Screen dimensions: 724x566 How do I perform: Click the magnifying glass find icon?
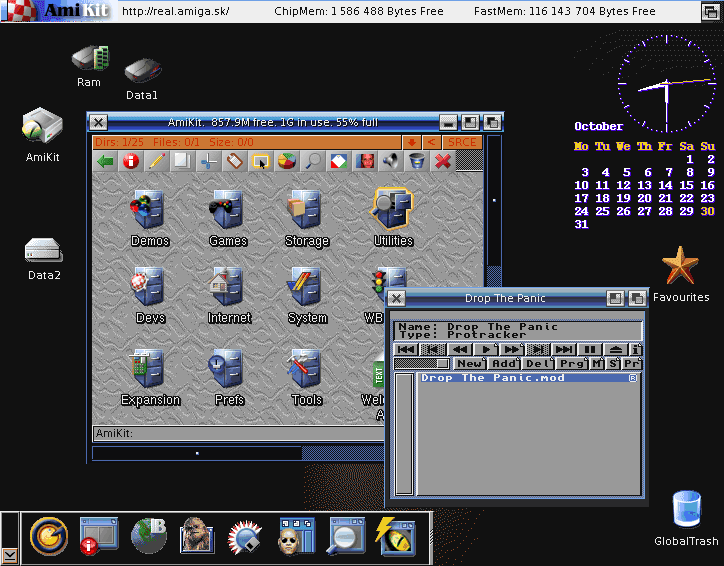click(x=313, y=161)
